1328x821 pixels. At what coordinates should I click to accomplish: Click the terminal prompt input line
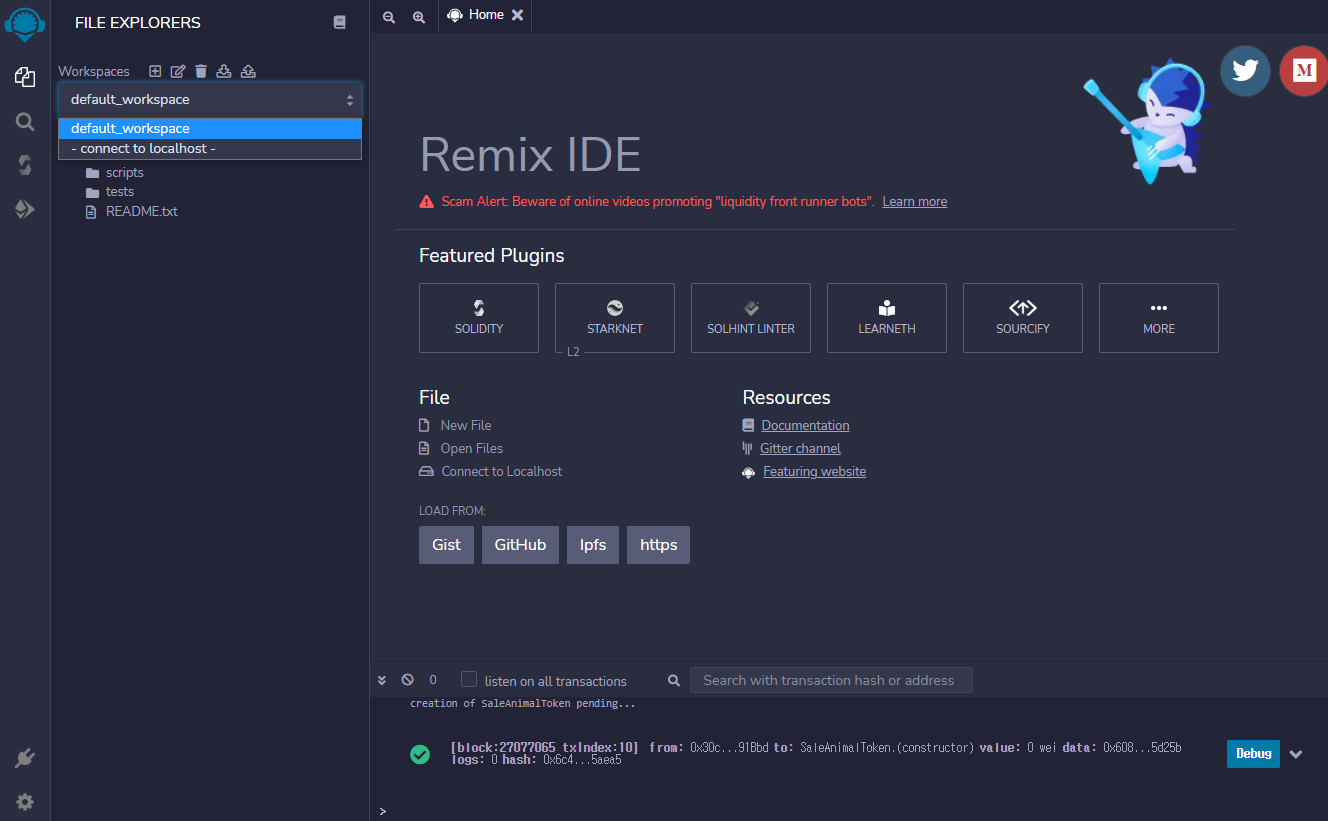point(850,811)
